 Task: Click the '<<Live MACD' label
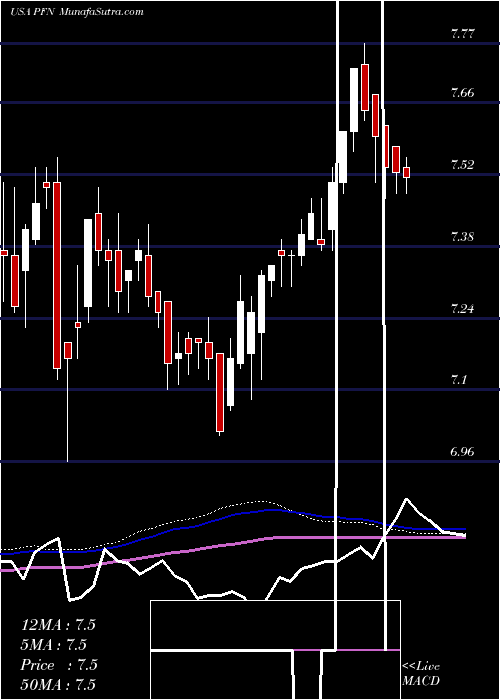pos(421,674)
